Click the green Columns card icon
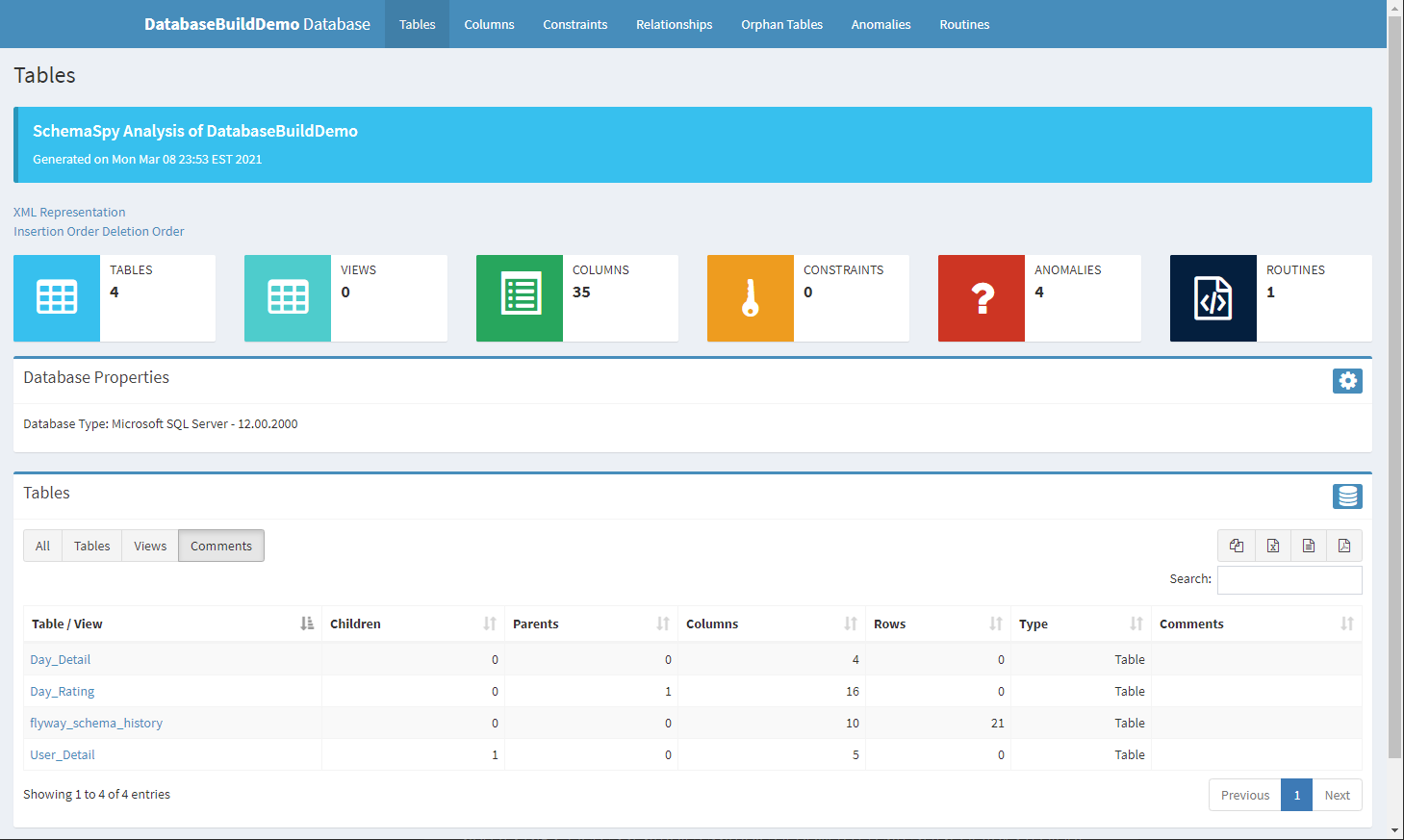This screenshot has height=840, width=1404. click(x=520, y=298)
